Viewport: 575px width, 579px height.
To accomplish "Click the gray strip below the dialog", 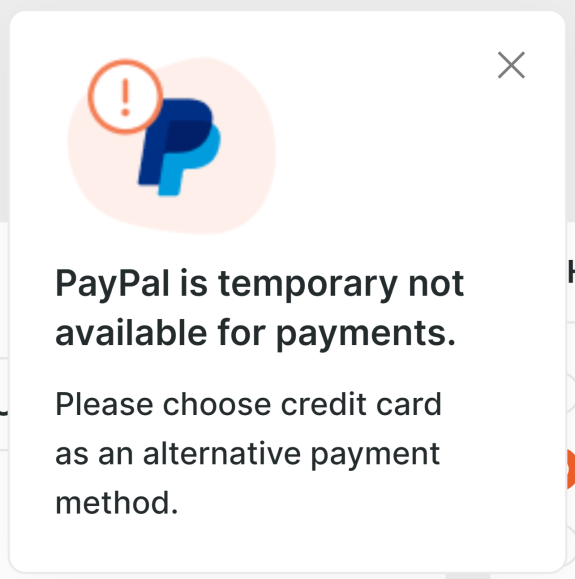I will click(x=287, y=576).
